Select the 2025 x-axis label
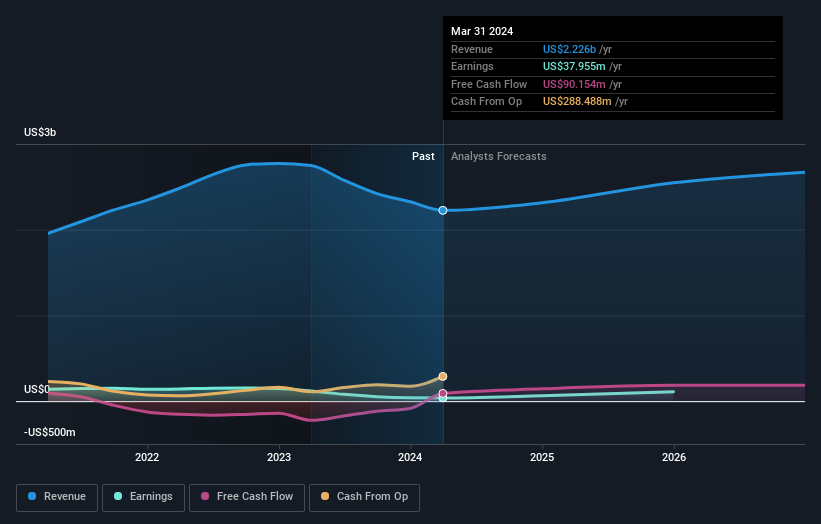 542,457
